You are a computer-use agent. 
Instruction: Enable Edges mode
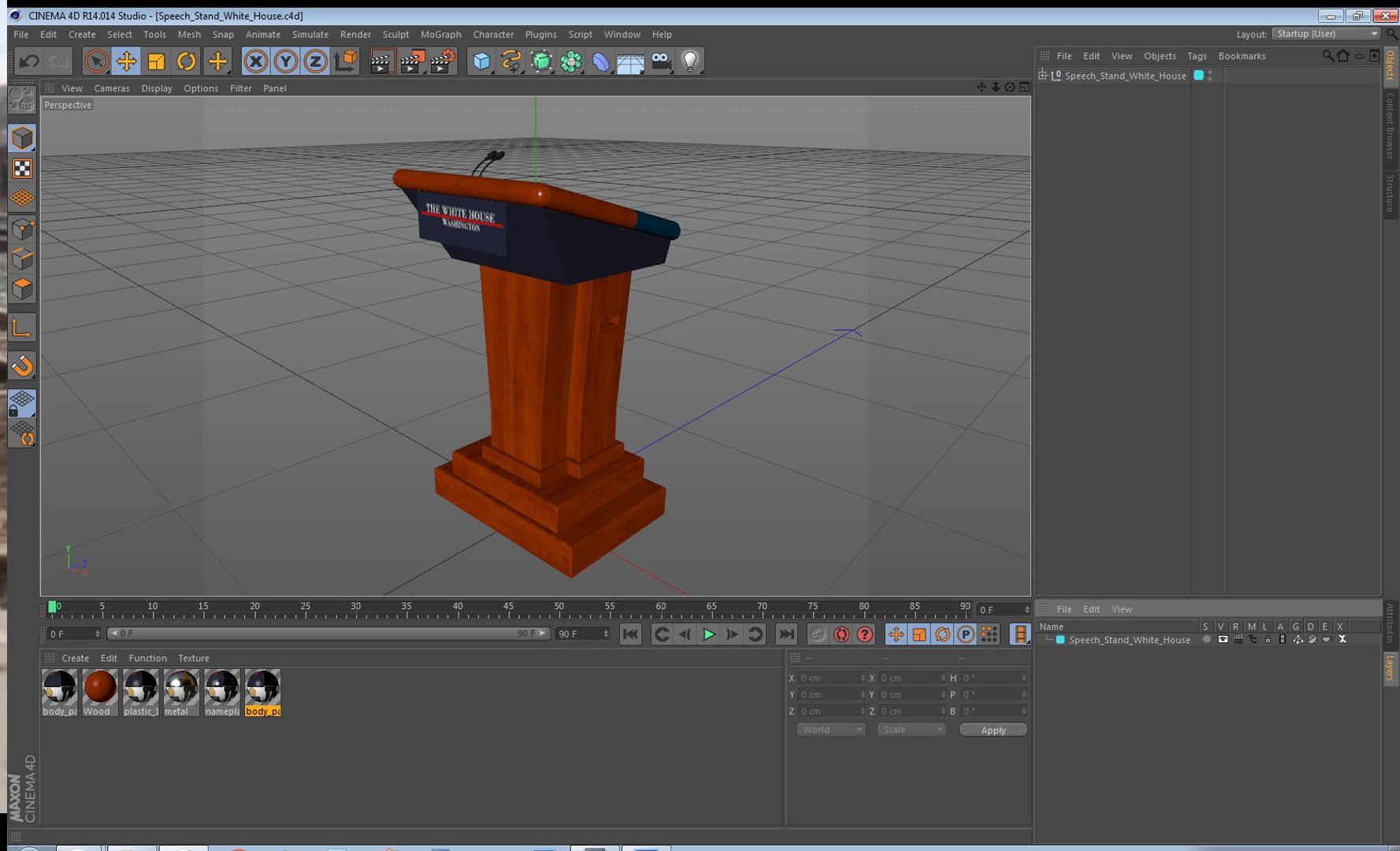click(x=22, y=258)
